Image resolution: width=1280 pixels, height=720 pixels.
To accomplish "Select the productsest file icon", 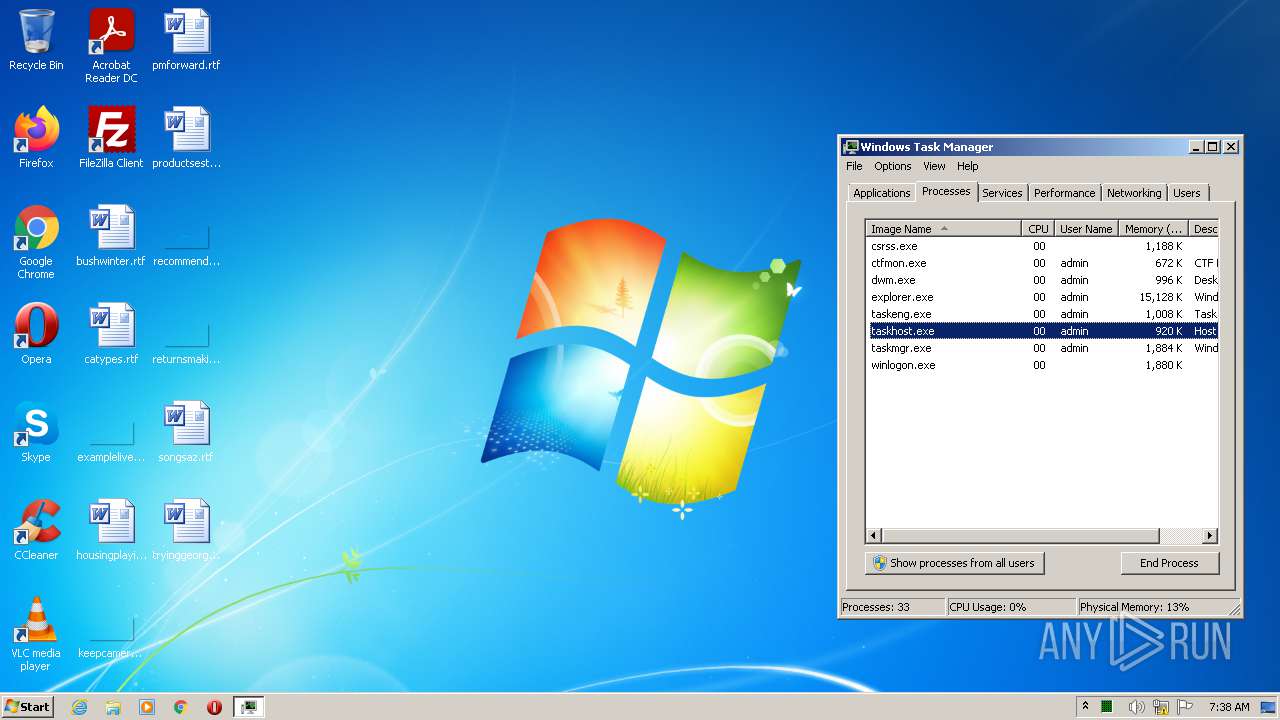I will tap(186, 138).
